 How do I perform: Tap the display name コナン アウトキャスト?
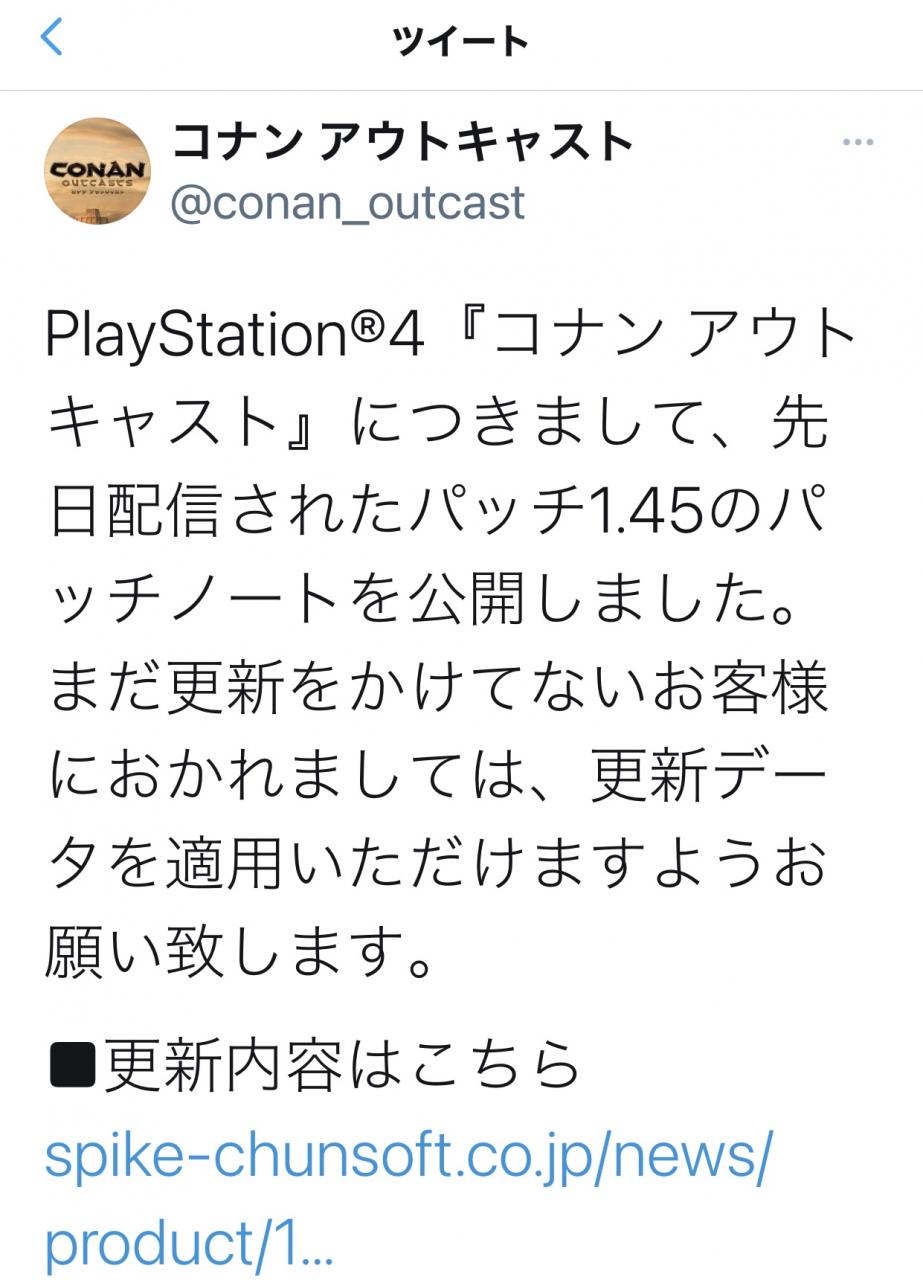pyautogui.click(x=402, y=143)
